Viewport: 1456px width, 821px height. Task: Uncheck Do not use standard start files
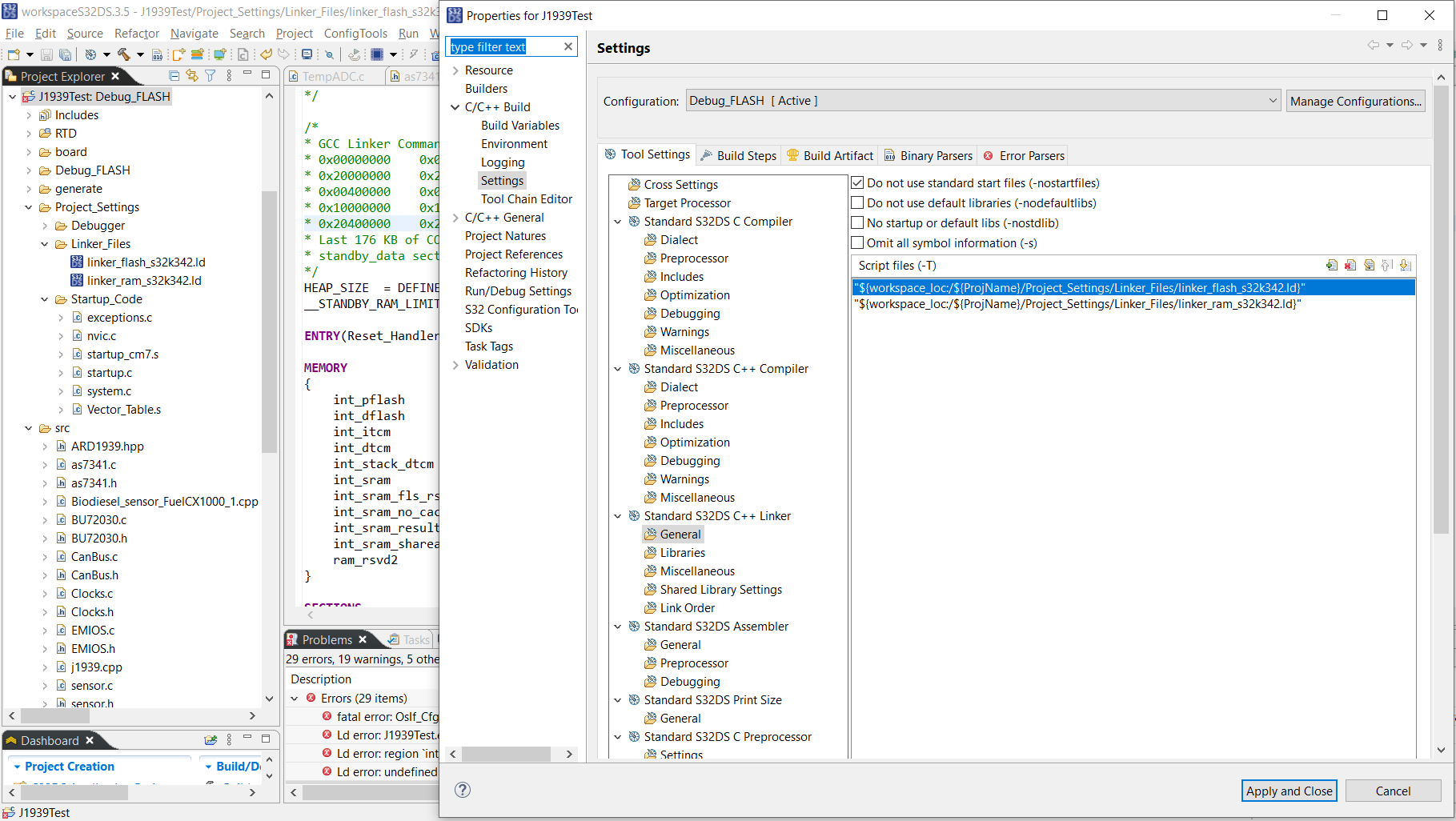[x=857, y=183]
